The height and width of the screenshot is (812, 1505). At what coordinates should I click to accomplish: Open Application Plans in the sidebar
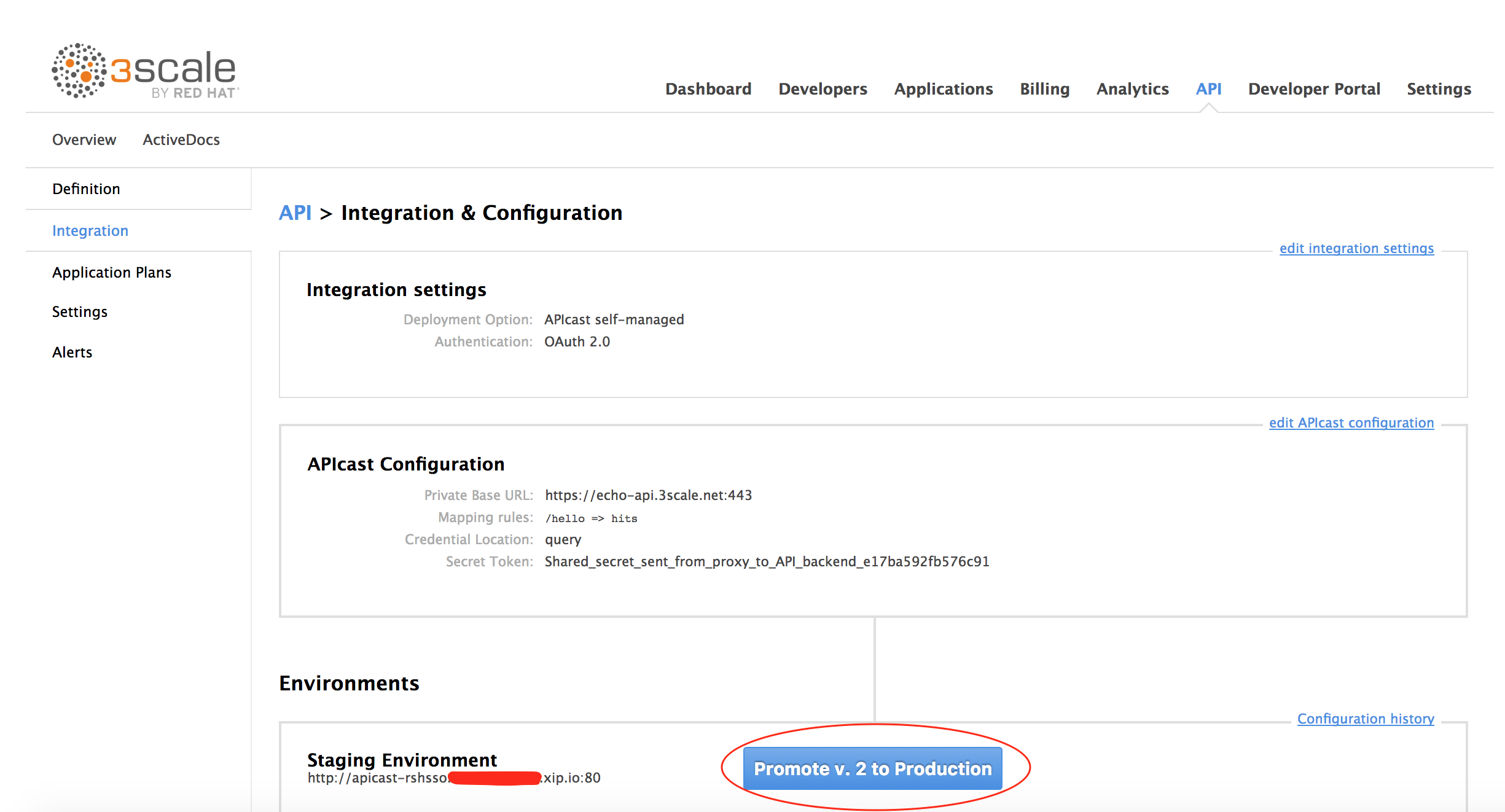click(x=112, y=273)
